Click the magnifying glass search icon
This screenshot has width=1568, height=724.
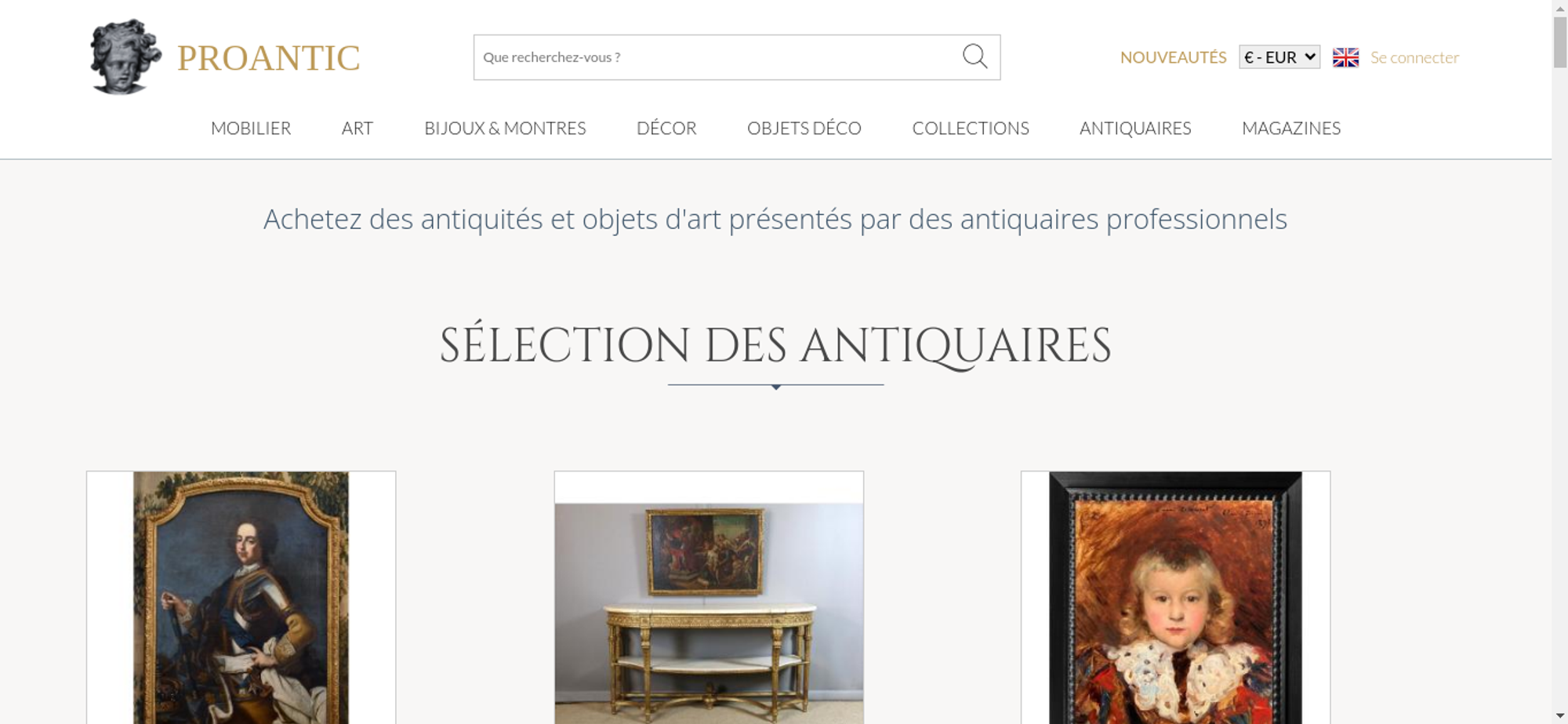[975, 56]
